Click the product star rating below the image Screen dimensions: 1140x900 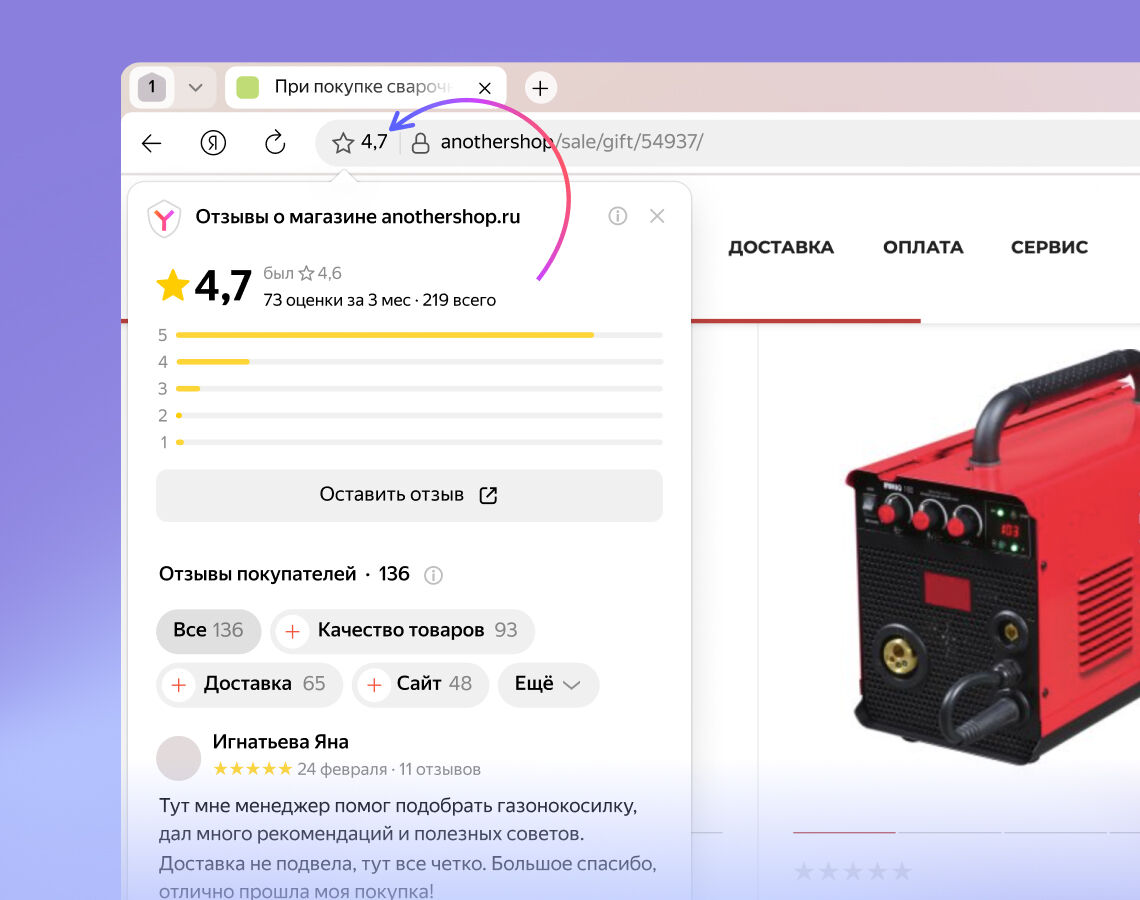[851, 871]
